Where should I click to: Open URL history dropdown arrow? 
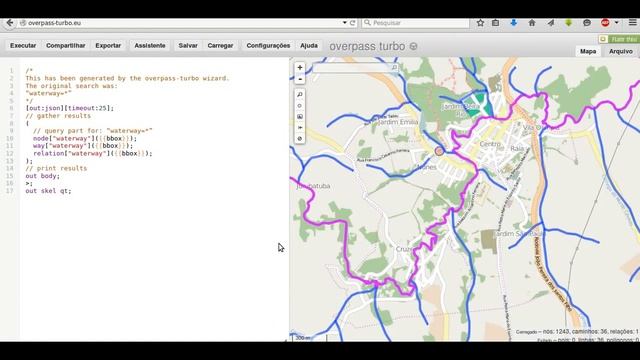(345, 23)
